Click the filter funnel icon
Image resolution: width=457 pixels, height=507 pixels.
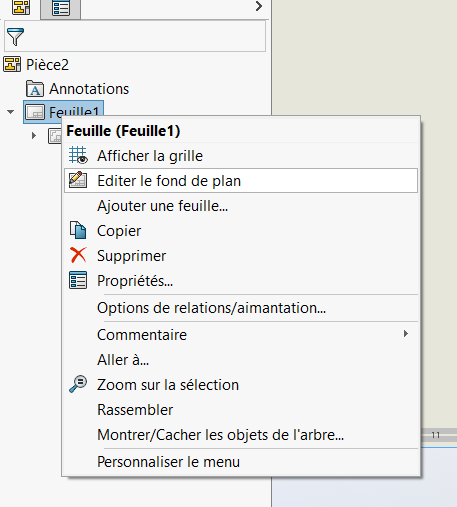pyautogui.click(x=15, y=37)
